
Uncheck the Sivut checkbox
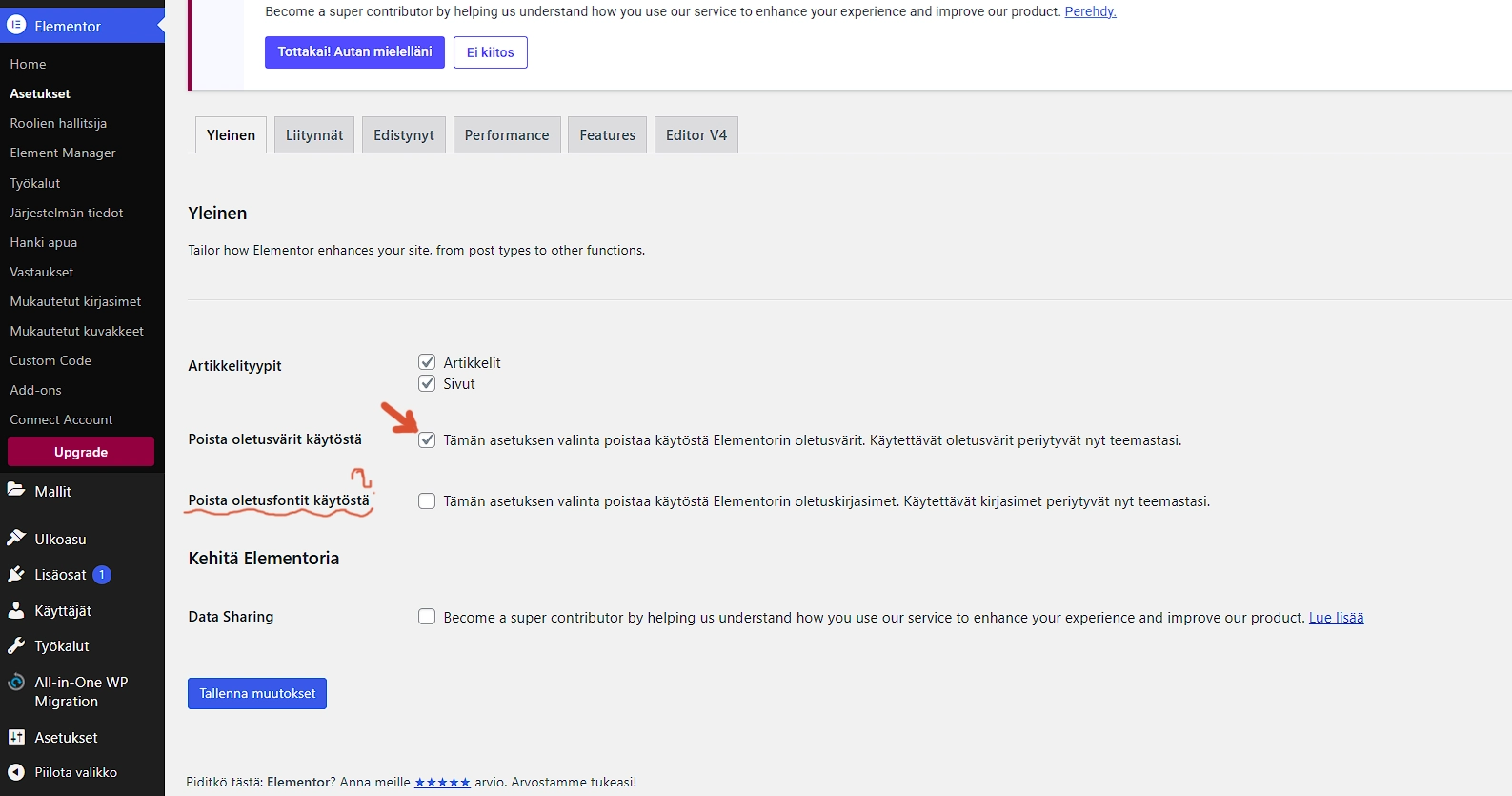427,383
